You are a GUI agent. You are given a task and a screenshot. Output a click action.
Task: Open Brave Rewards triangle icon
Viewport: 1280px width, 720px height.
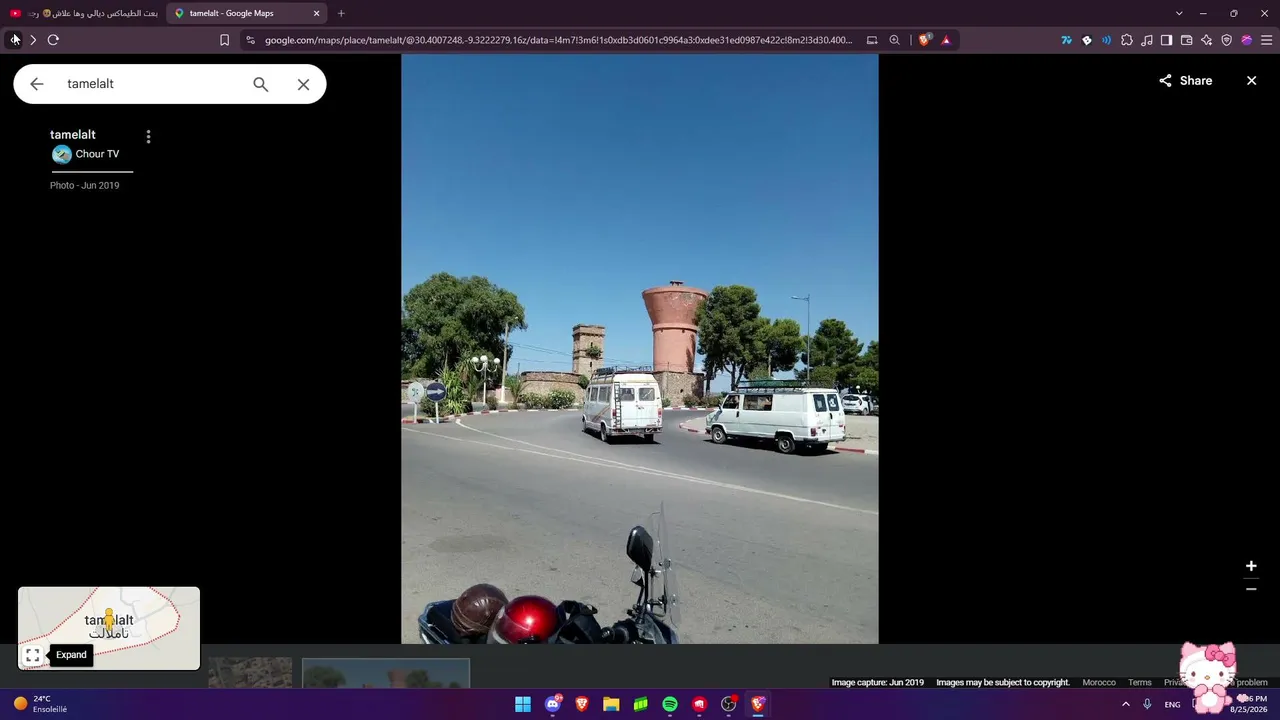pyautogui.click(x=946, y=40)
